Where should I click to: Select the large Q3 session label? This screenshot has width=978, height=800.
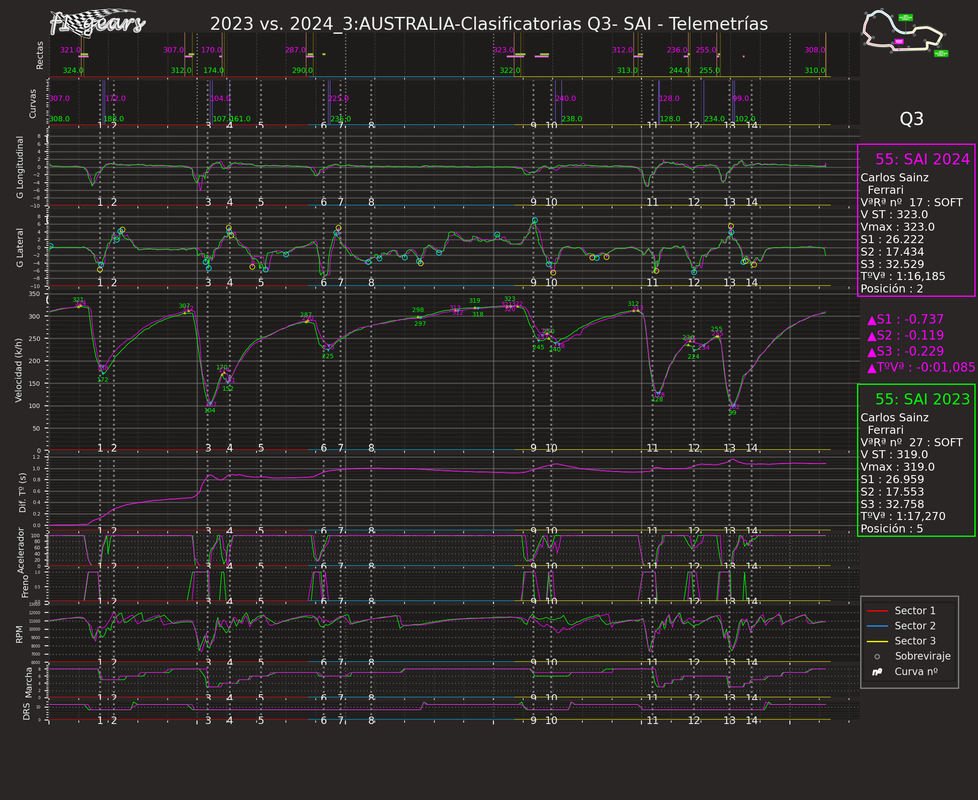coord(911,119)
